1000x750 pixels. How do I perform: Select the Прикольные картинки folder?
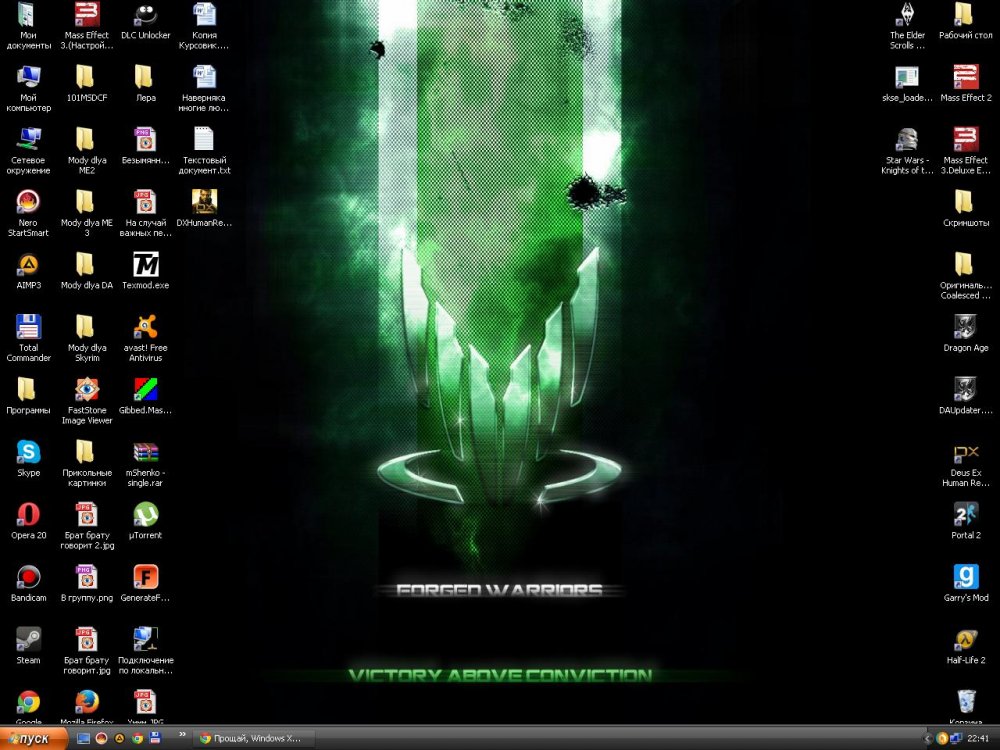pos(87,463)
